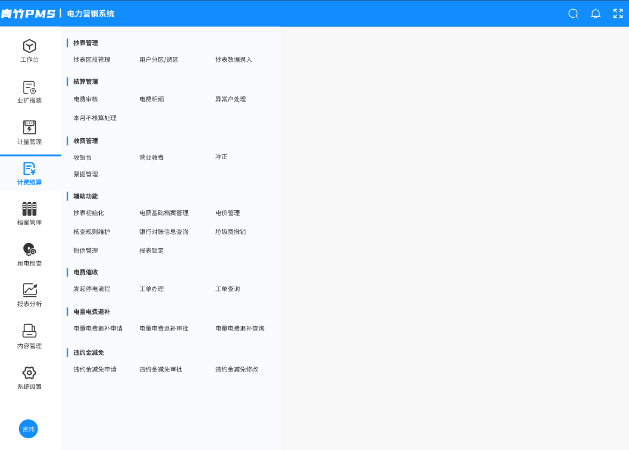
Task: Select the 业扩报装 document icon
Action: point(29,87)
